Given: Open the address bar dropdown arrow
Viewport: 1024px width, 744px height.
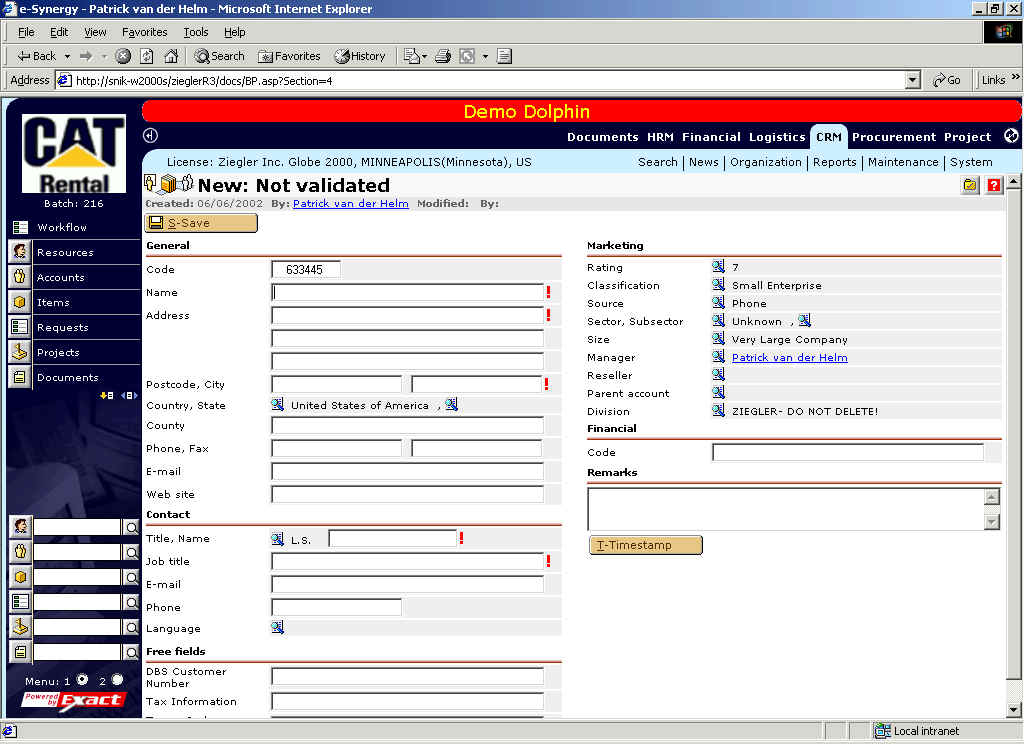Looking at the screenshot, I should [913, 80].
